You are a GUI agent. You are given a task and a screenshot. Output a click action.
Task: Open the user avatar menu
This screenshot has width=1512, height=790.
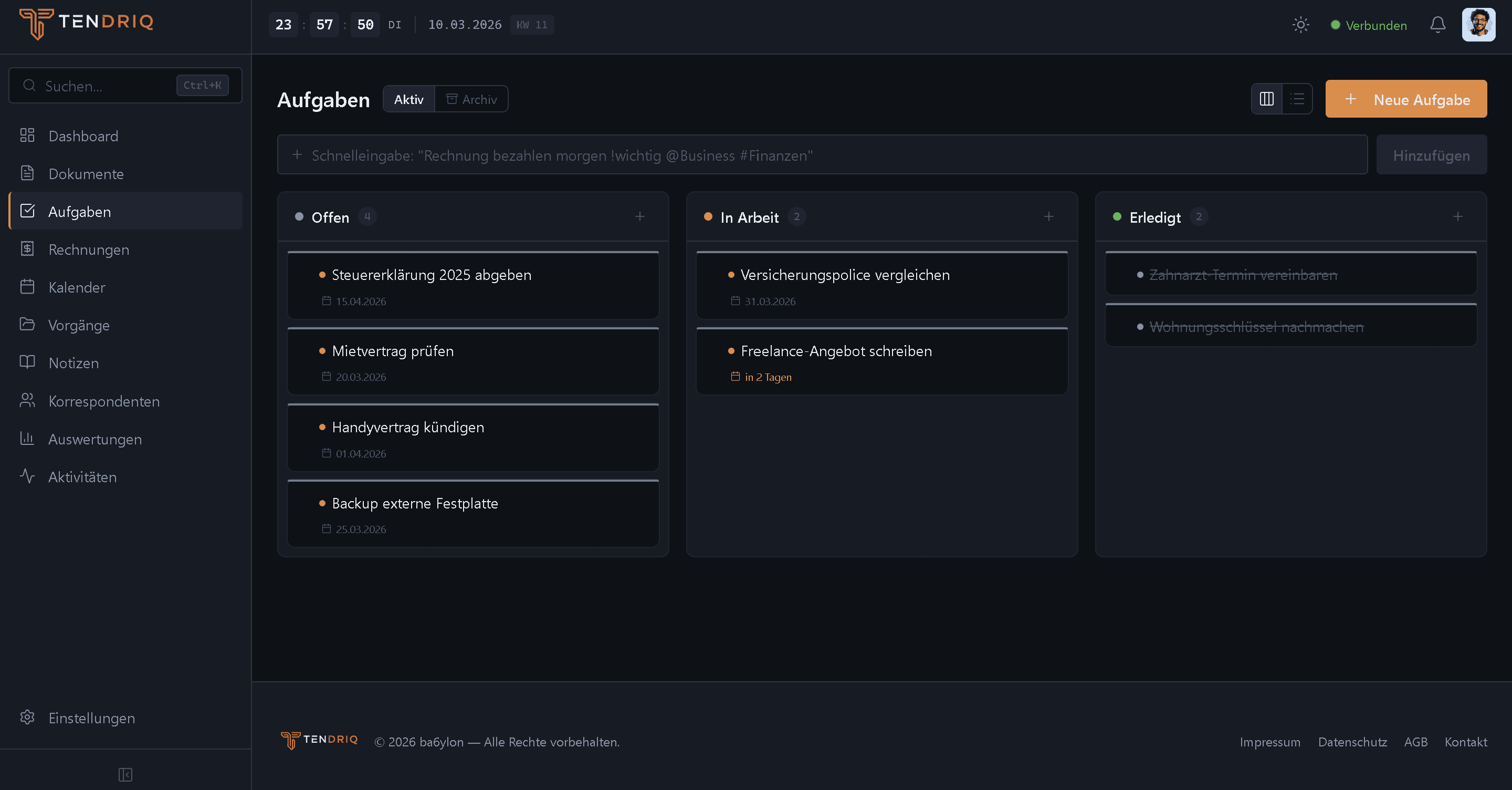(x=1478, y=25)
